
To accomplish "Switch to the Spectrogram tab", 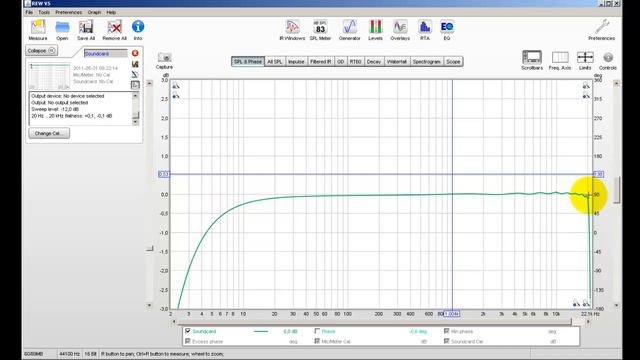I will [x=427, y=62].
